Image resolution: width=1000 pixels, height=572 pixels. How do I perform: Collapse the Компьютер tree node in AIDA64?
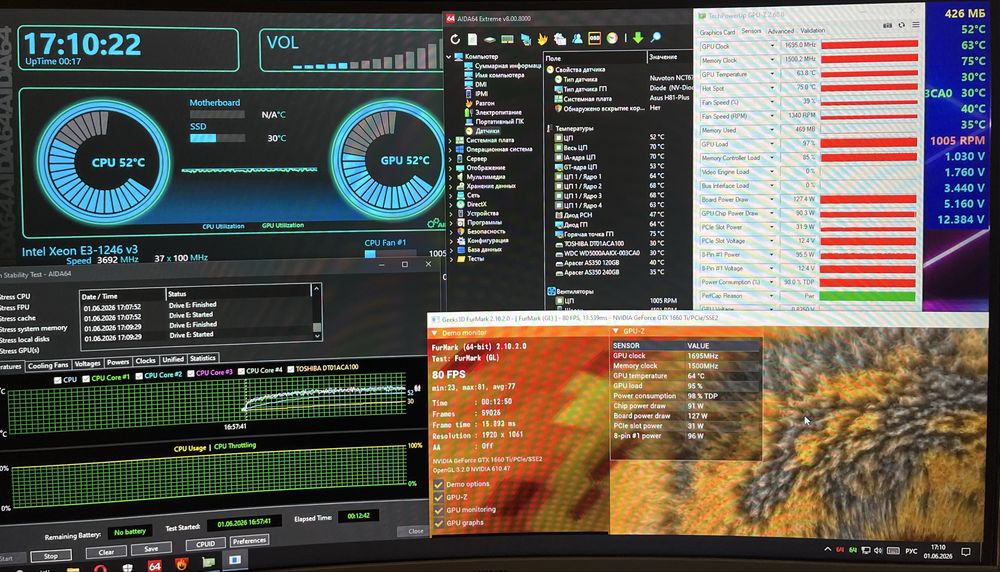click(449, 57)
